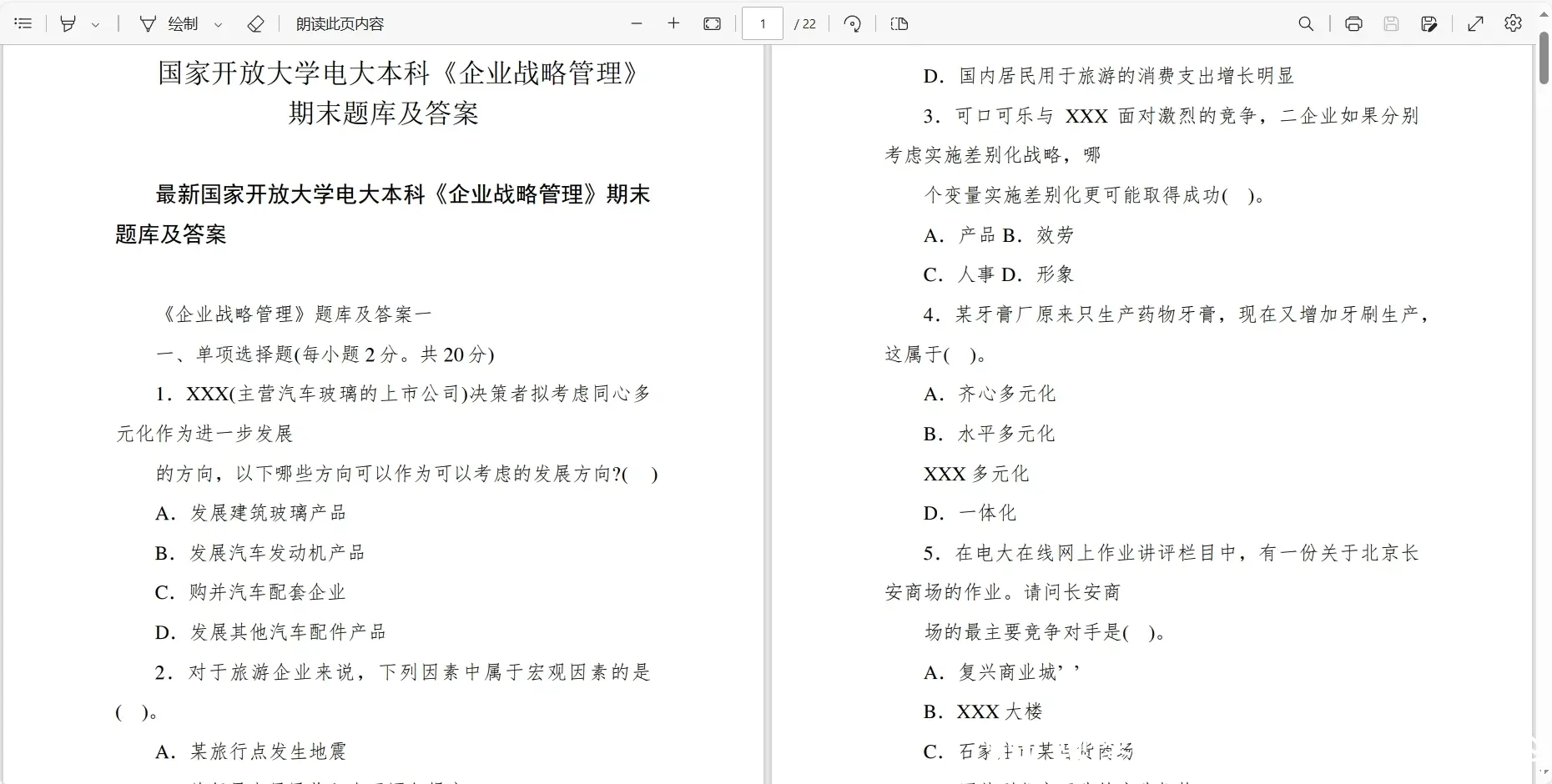This screenshot has height=784, width=1552.
Task: Click 朗读此页内容 read aloud button
Action: [340, 23]
